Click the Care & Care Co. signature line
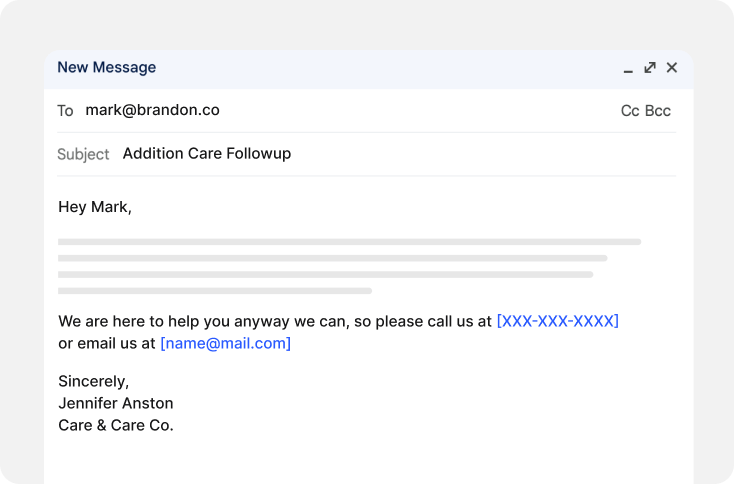 (x=116, y=425)
